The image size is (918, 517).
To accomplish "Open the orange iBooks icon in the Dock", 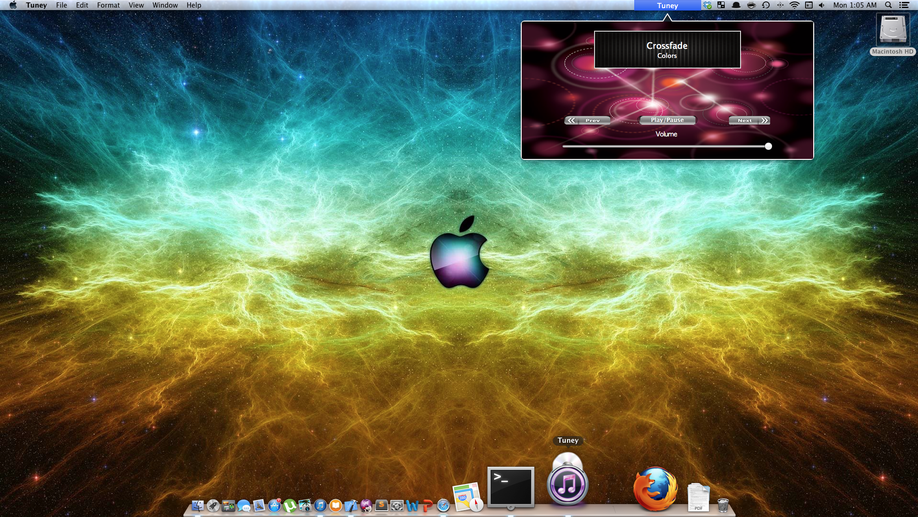I will pyautogui.click(x=335, y=505).
